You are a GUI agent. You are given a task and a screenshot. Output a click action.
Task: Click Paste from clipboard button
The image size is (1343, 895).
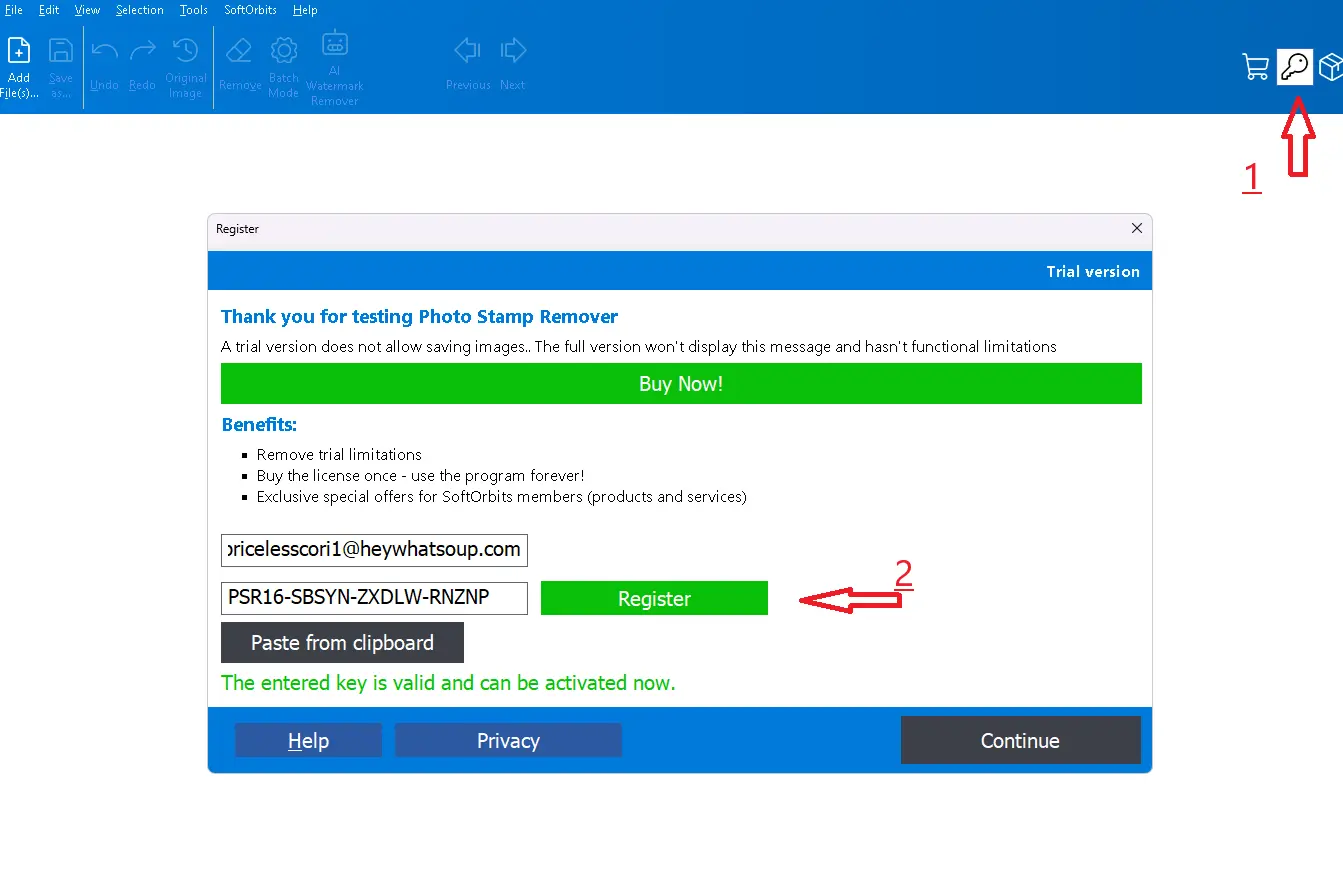coord(342,642)
